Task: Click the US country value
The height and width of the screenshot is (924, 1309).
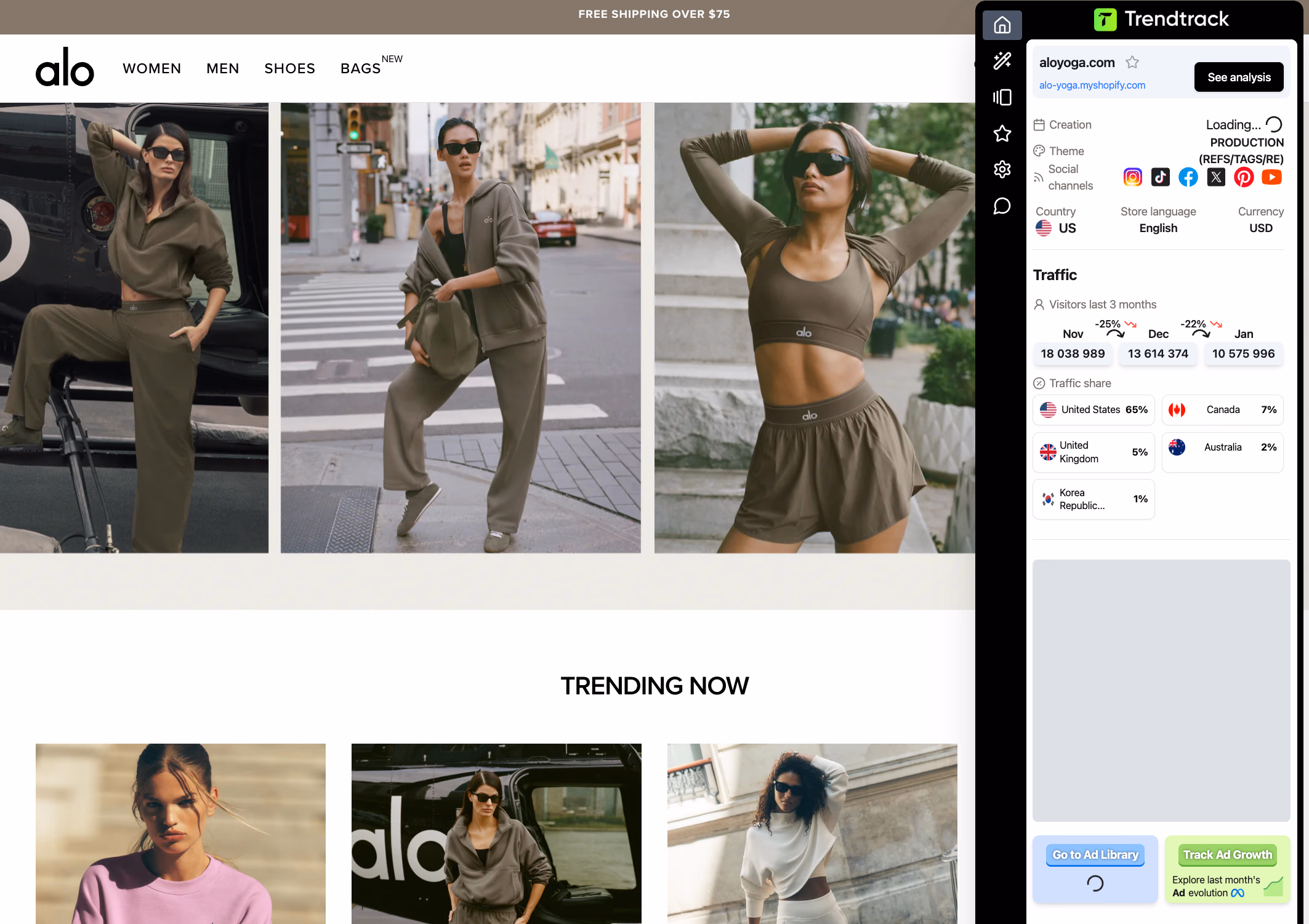Action: point(1055,228)
